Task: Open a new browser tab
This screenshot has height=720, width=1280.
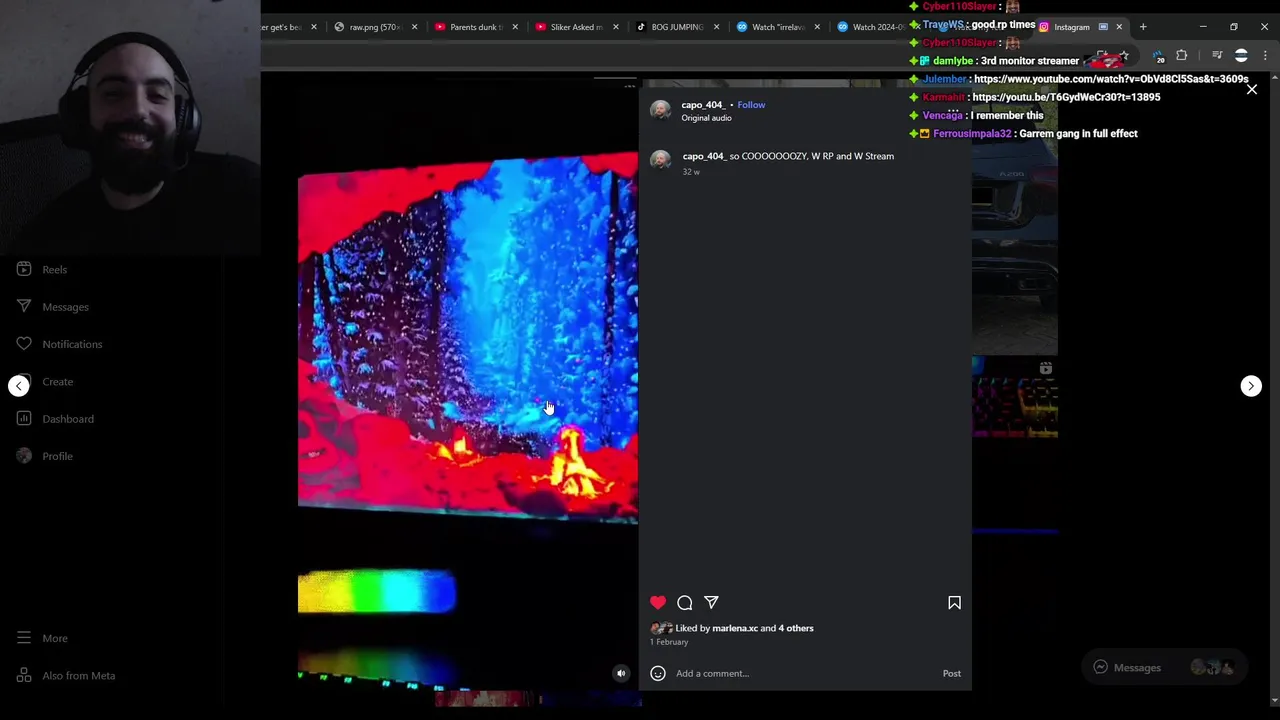Action: [1143, 27]
